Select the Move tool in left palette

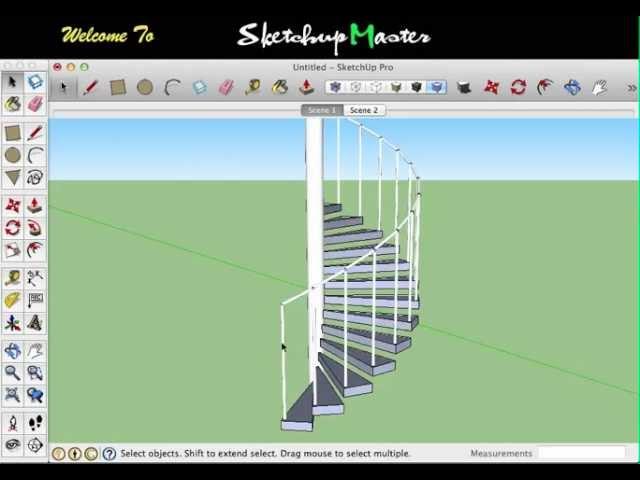(x=13, y=205)
